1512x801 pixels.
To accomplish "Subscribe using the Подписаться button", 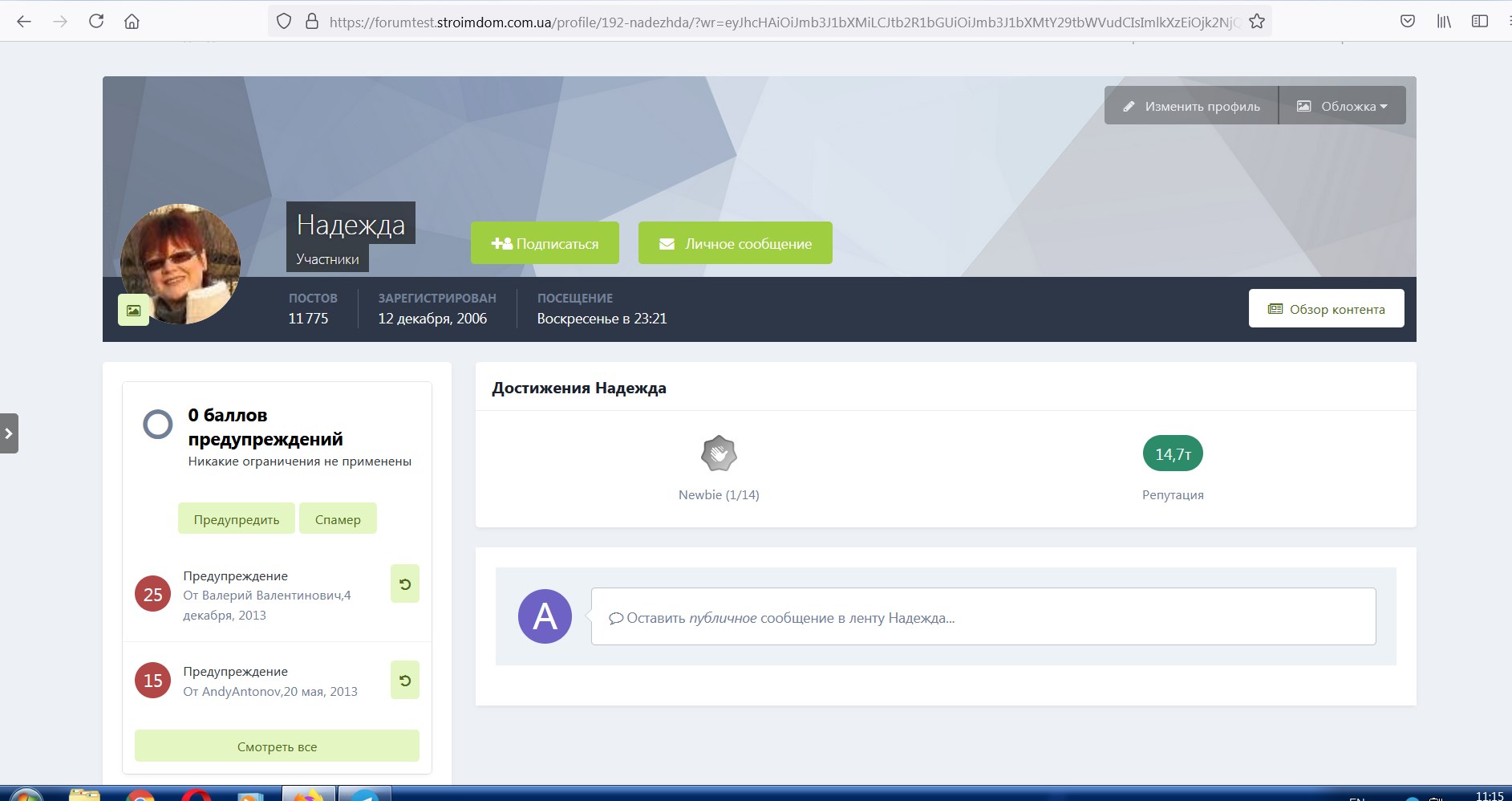I will tap(545, 243).
